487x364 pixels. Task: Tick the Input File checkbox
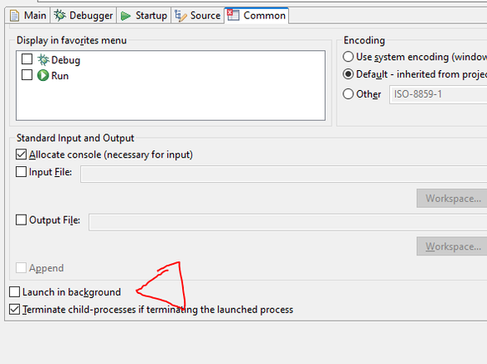click(21, 172)
